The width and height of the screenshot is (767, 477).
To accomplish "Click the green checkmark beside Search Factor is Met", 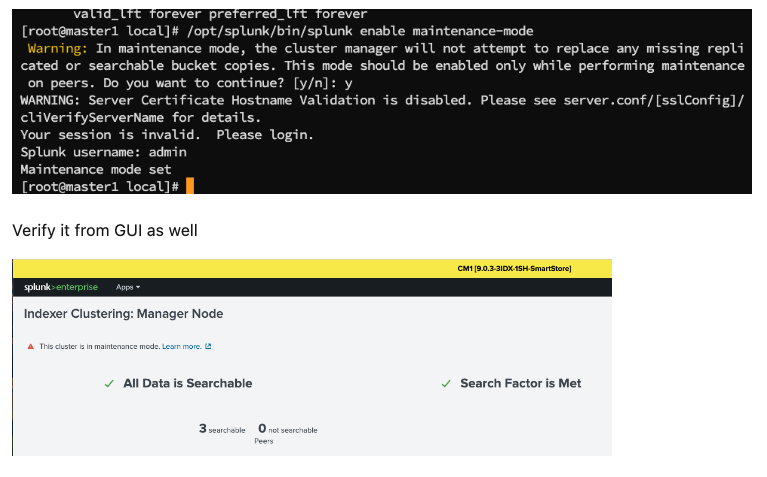I will [x=446, y=384].
